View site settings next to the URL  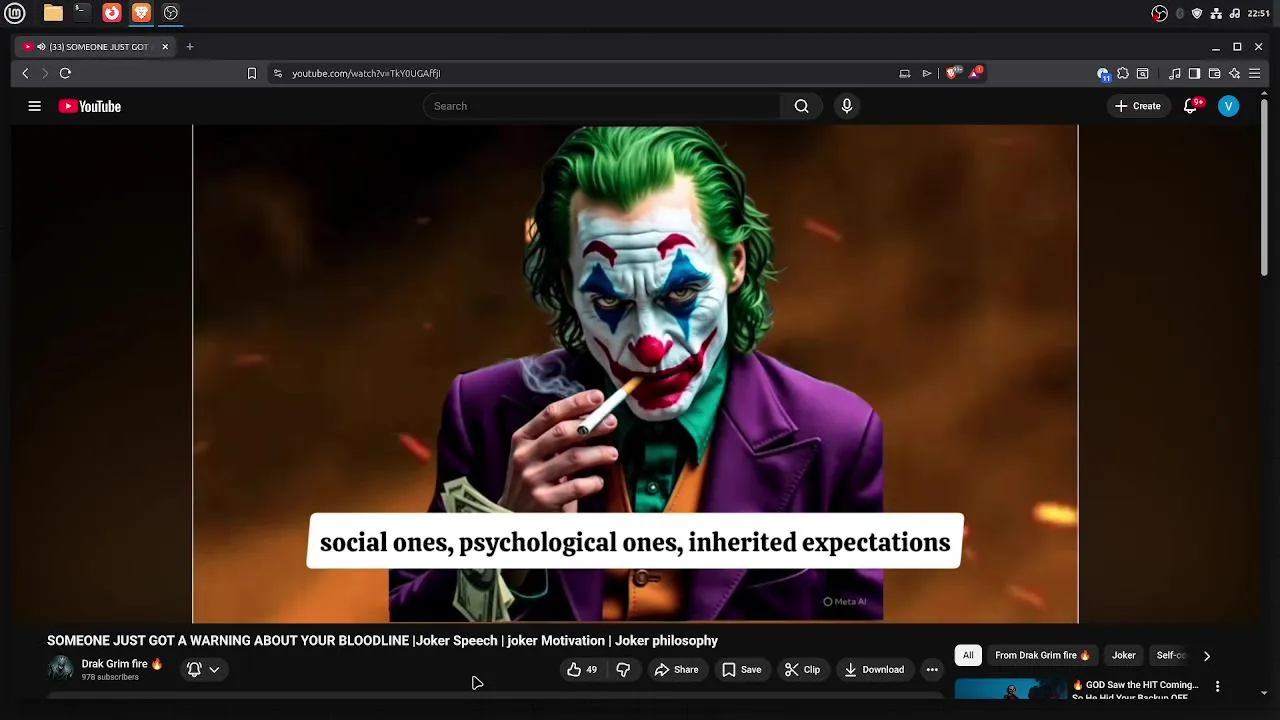point(278,73)
